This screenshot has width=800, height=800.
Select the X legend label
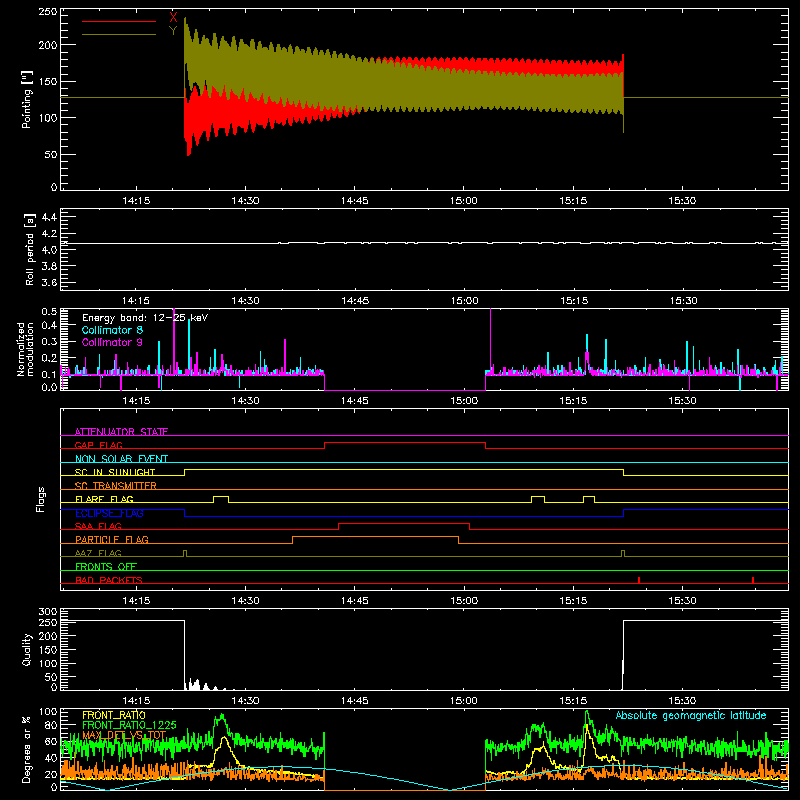tap(173, 18)
